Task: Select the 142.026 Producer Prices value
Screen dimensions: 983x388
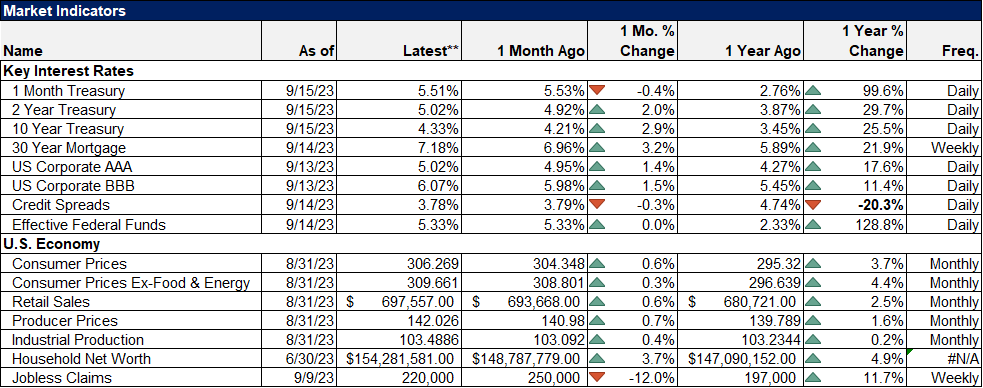Action: (399, 321)
